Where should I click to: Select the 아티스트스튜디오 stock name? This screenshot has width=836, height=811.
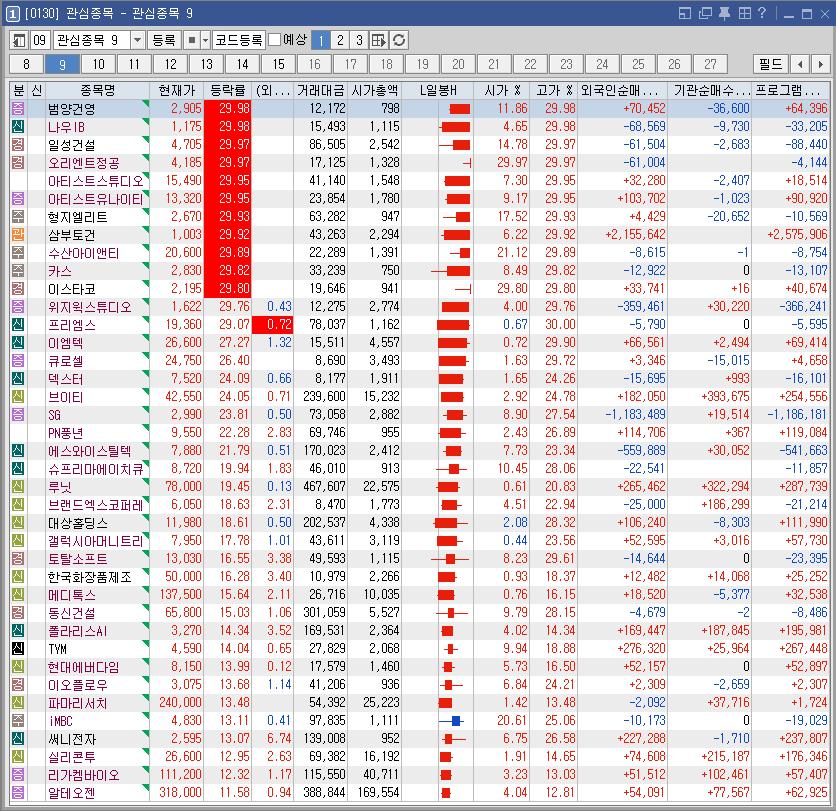(95, 181)
